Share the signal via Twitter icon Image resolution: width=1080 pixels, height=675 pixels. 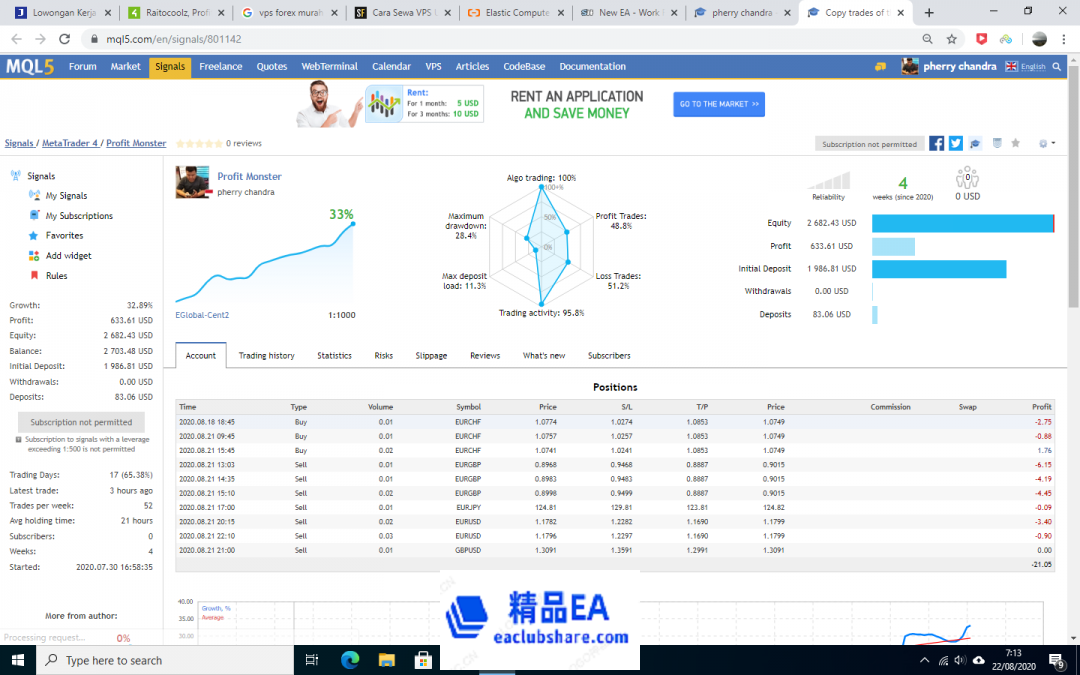coord(956,144)
